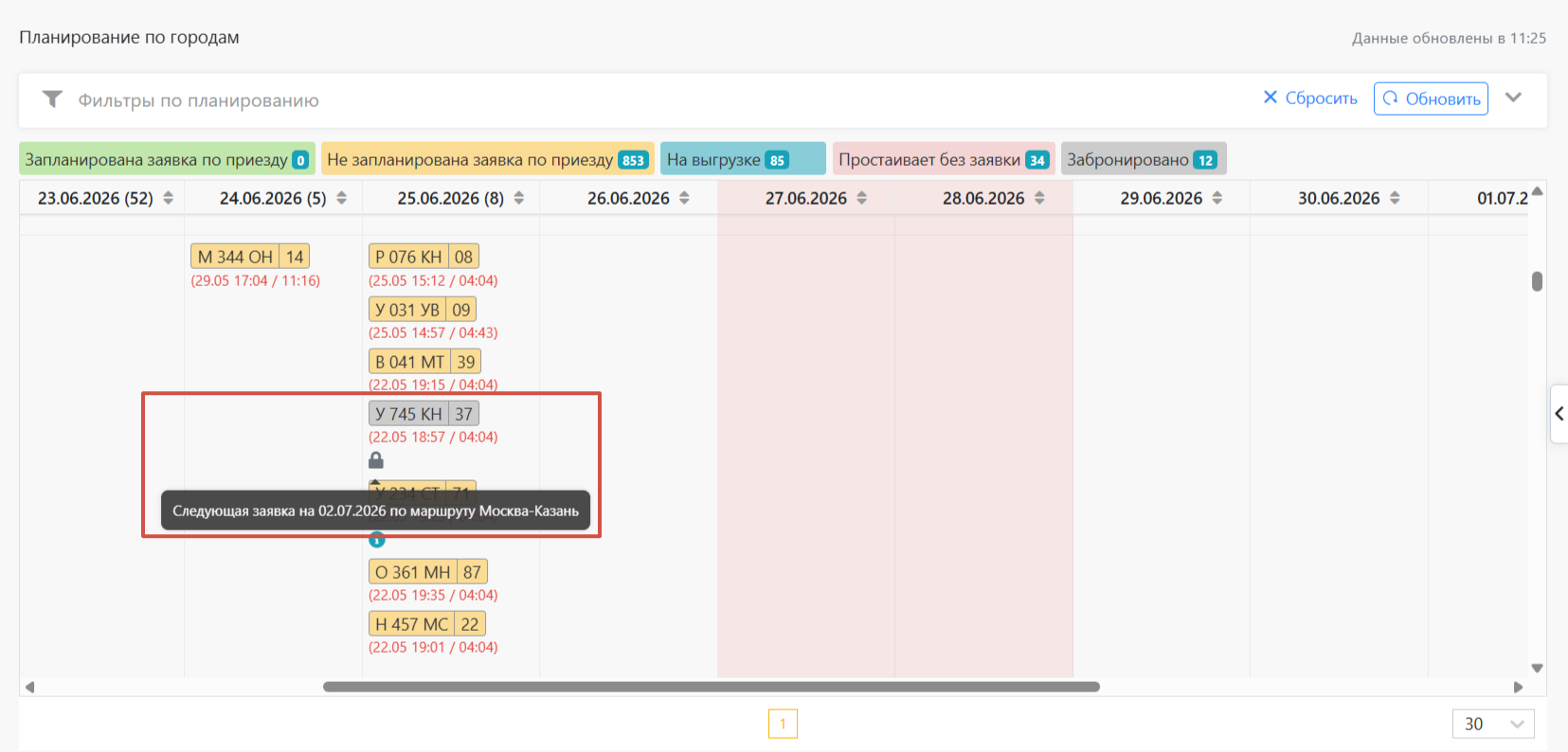
Task: Click the scroll right arrow
Action: (1518, 687)
